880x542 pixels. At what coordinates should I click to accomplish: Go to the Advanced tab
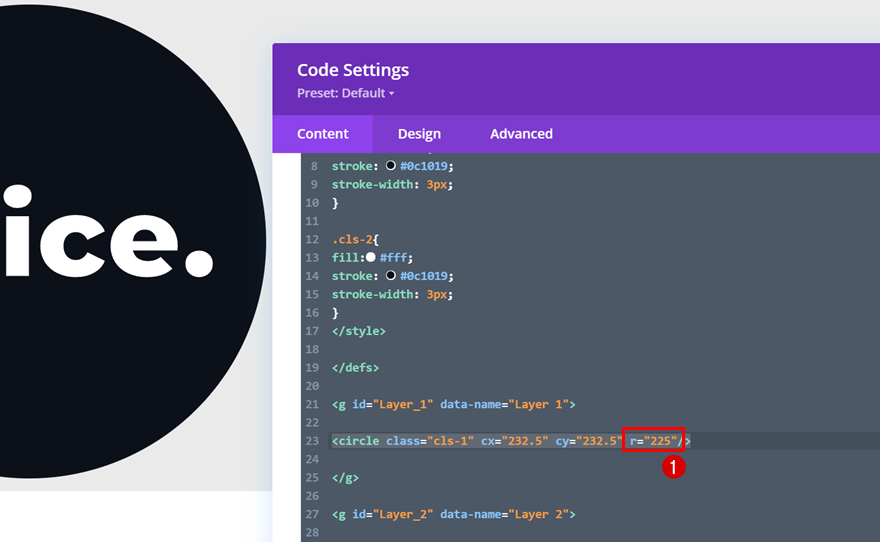pyautogui.click(x=521, y=134)
